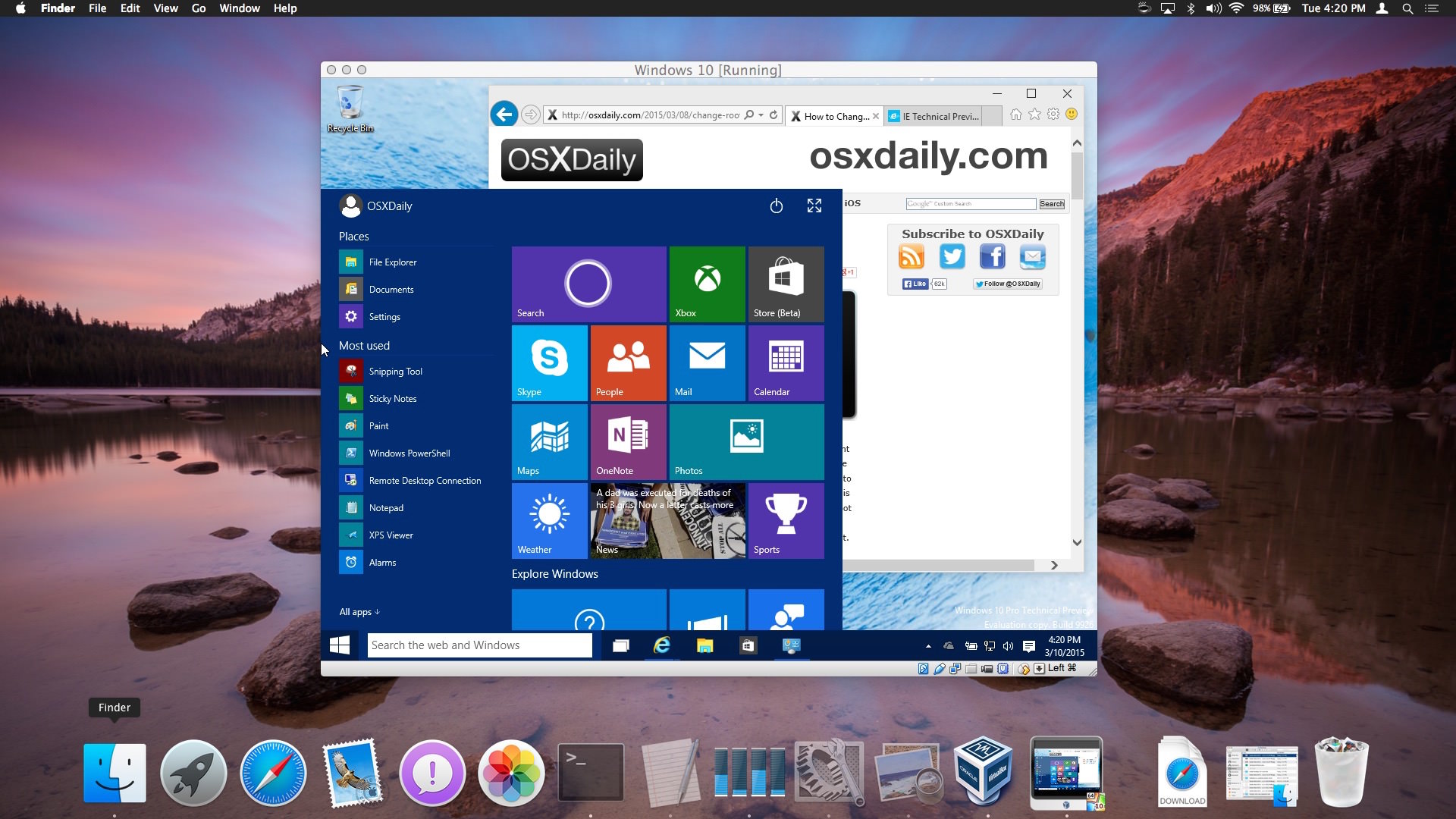Click the Windows Start button
Screen dimensions: 1456x819
point(341,644)
